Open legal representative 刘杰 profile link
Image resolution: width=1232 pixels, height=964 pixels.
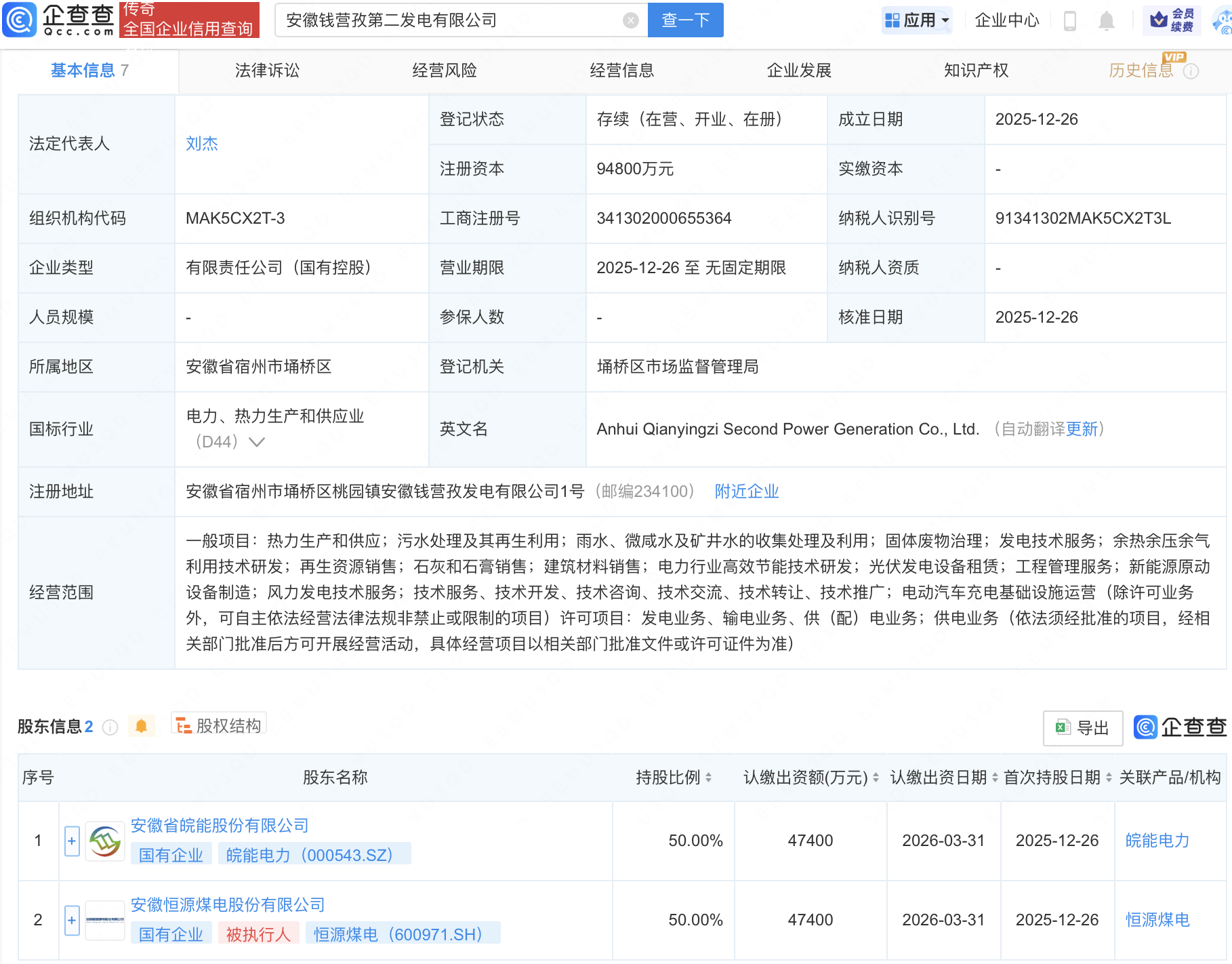point(200,143)
